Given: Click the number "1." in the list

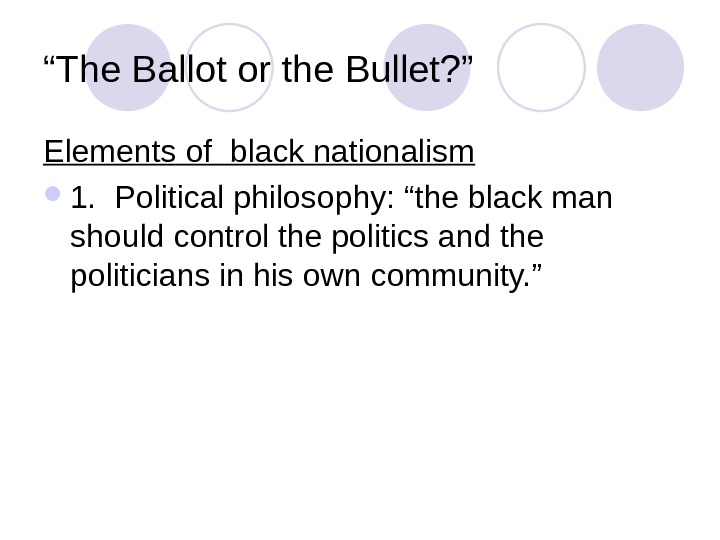Looking at the screenshot, I should pos(85,198).
